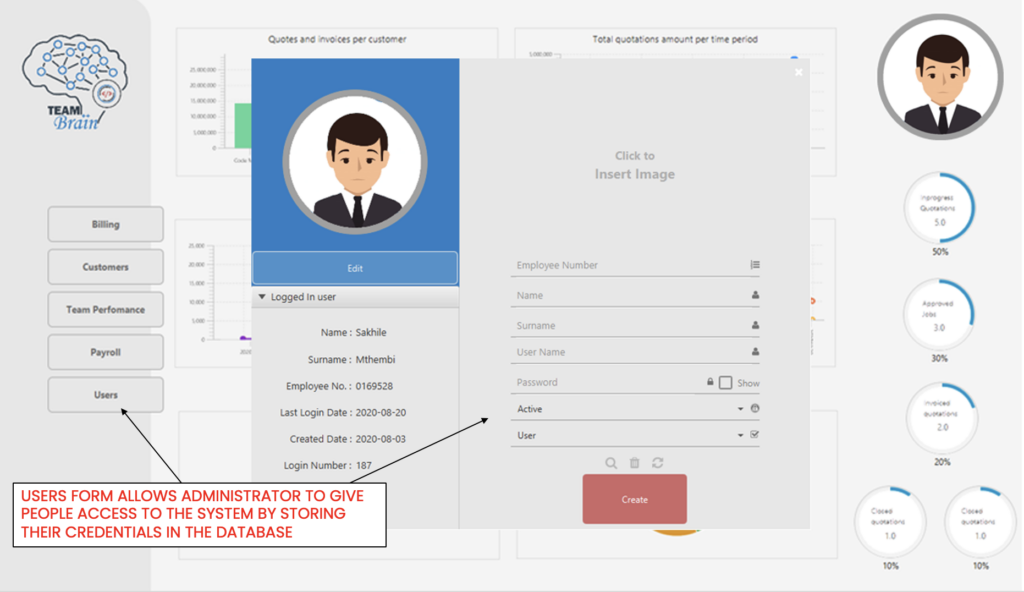Click the Login Number : 187 text

pyautogui.click(x=327, y=465)
